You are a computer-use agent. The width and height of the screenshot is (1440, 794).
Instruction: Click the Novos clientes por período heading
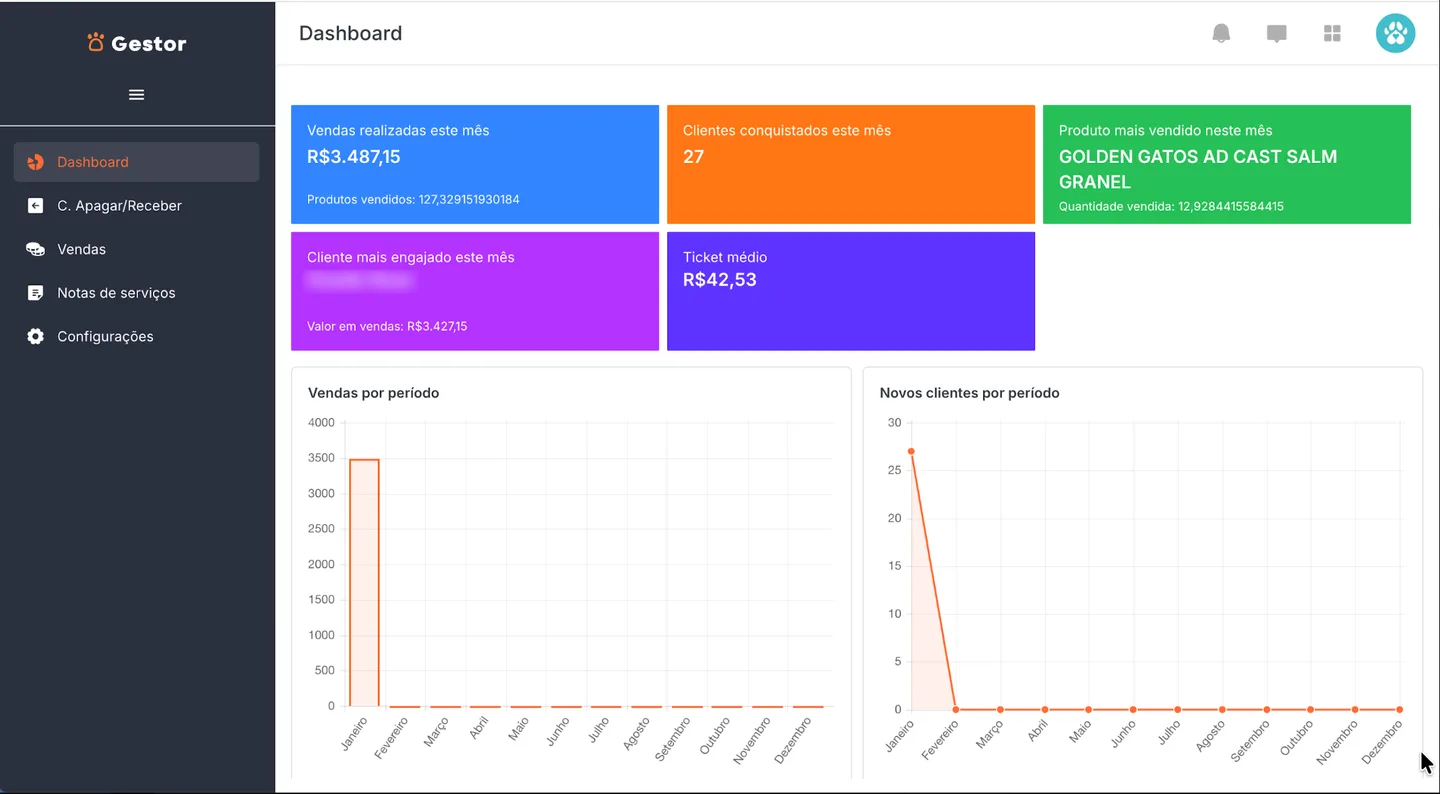(970, 393)
